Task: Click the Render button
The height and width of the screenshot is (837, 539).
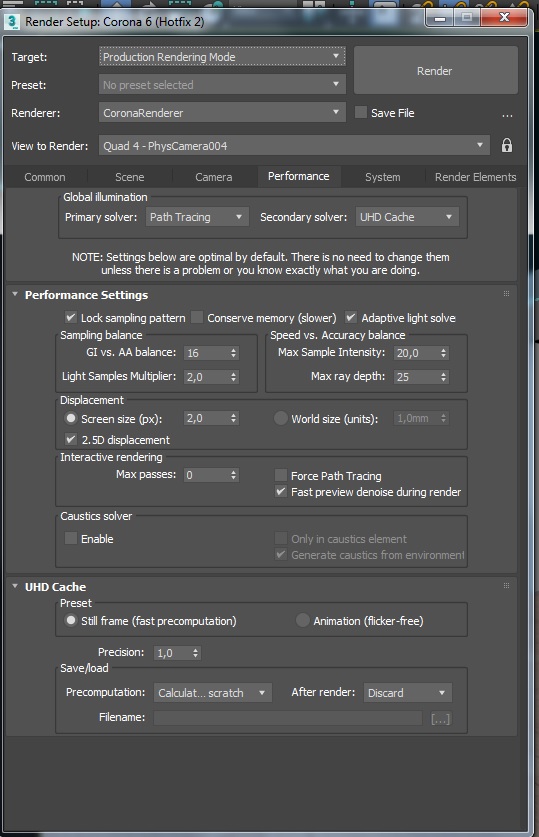Action: (435, 71)
